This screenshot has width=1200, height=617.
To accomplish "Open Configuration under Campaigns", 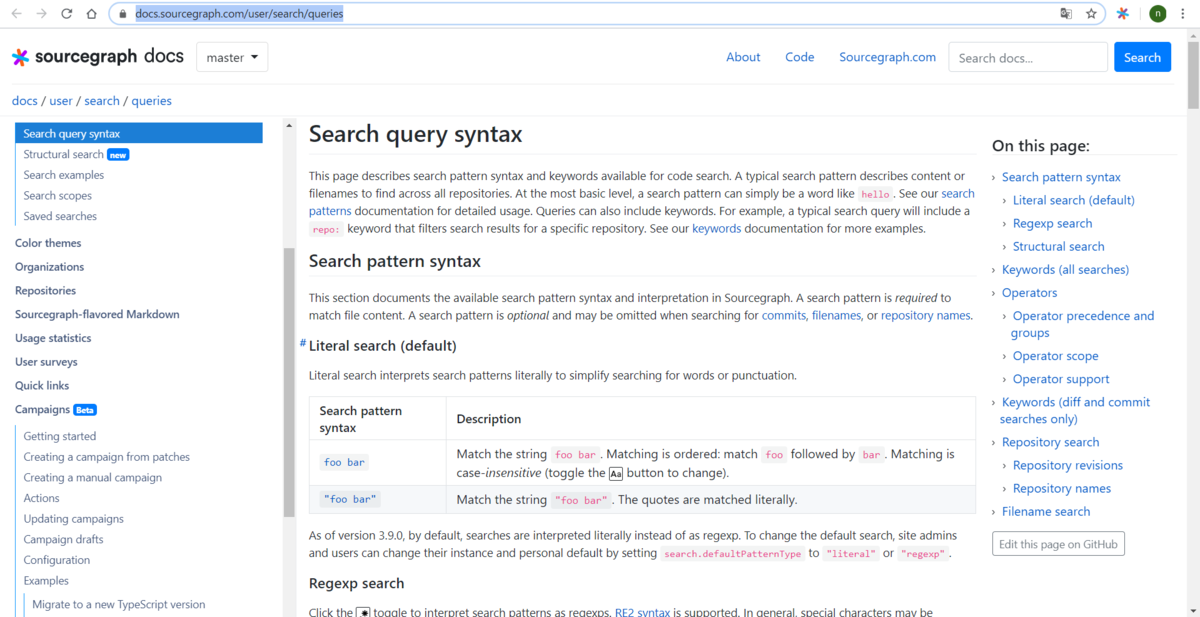I will click(57, 560).
